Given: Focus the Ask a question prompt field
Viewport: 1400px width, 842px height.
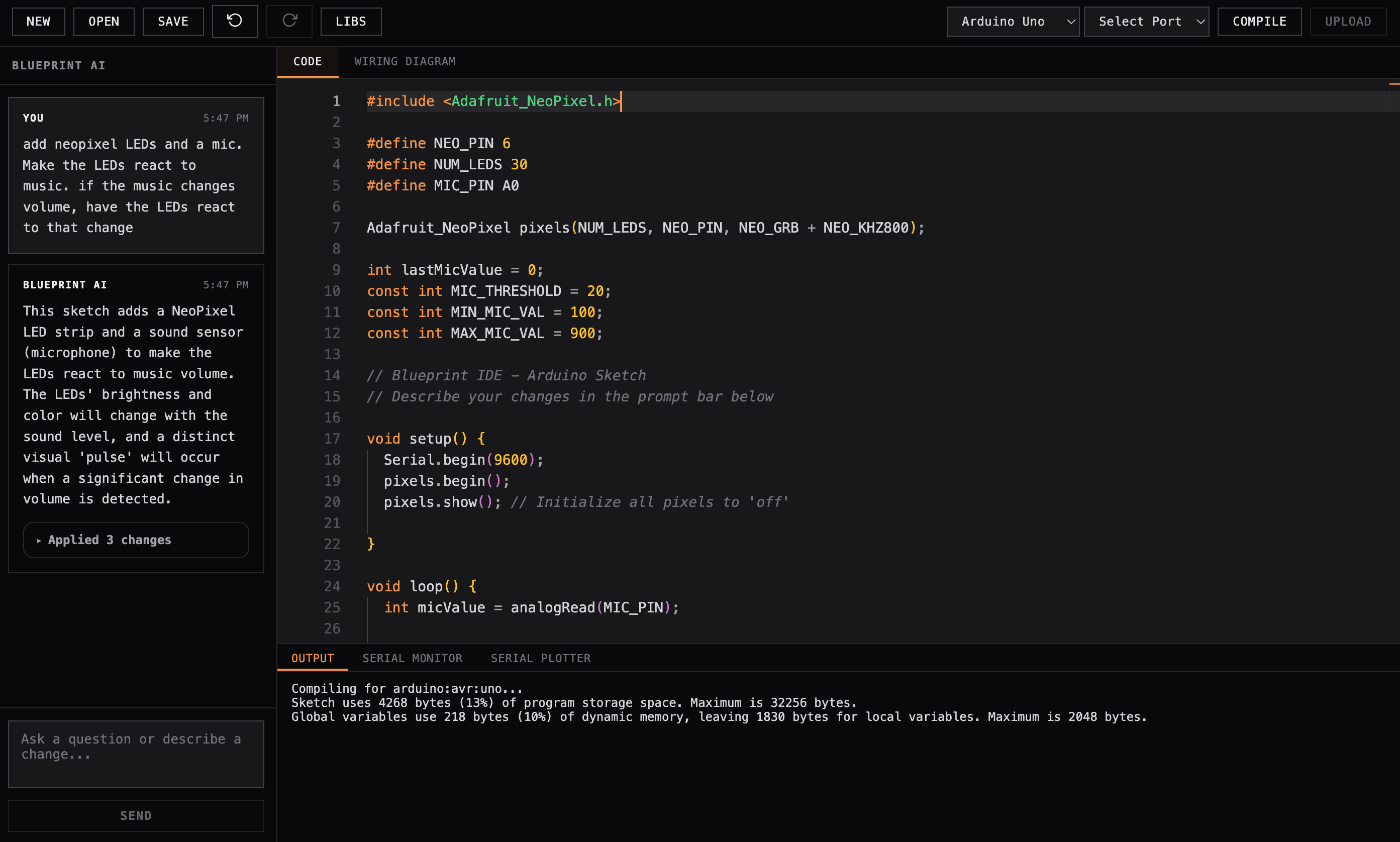Looking at the screenshot, I should coord(136,754).
